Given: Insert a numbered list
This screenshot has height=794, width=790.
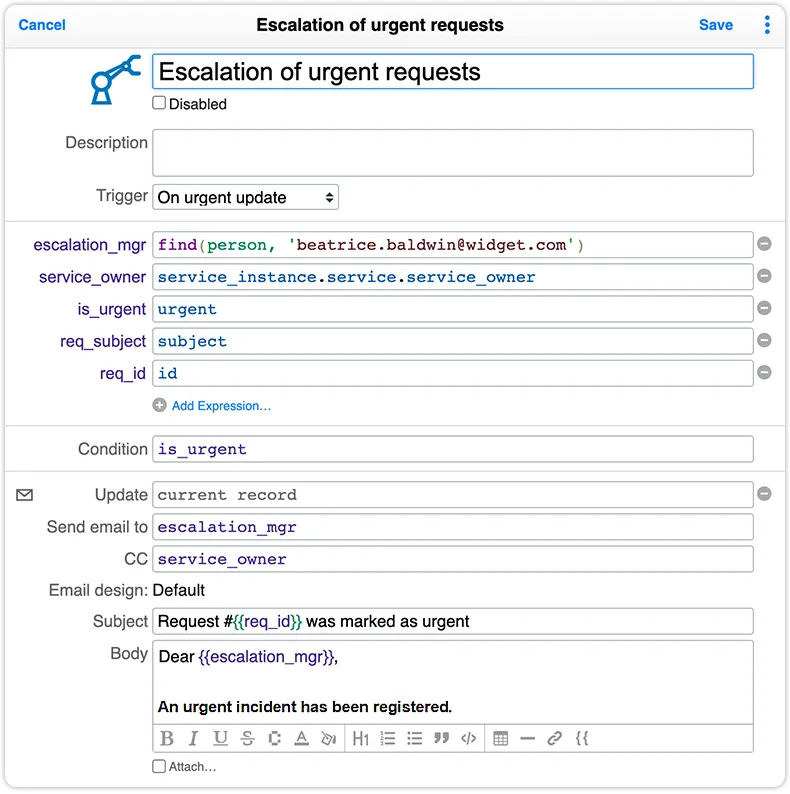Looking at the screenshot, I should point(387,739).
